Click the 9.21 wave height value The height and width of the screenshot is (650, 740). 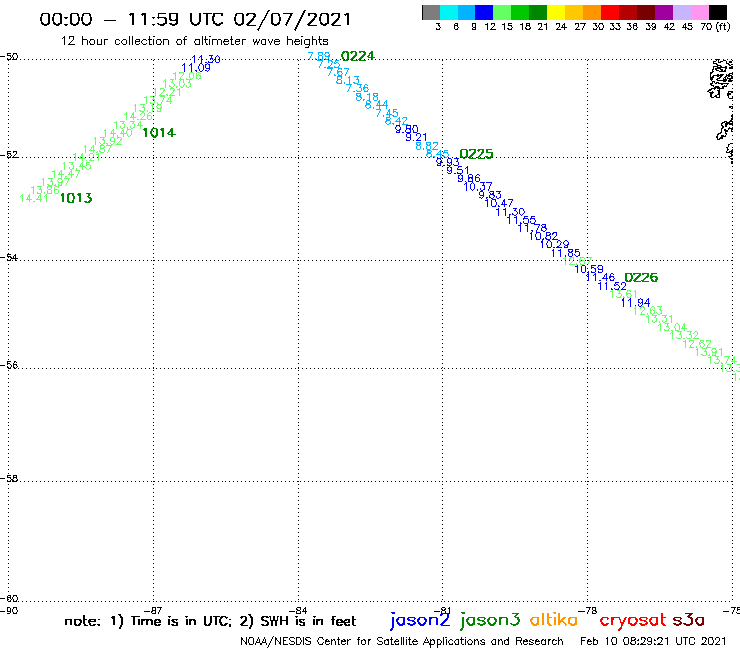tap(416, 137)
